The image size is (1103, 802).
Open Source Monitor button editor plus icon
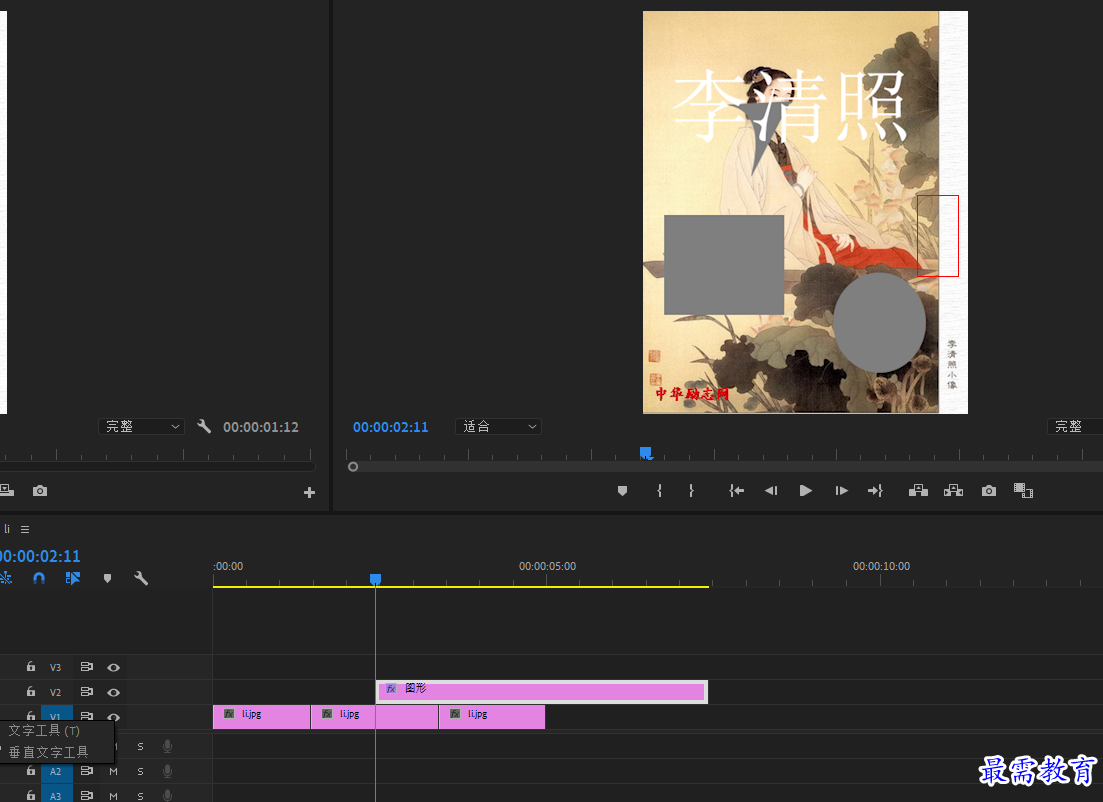(310, 492)
